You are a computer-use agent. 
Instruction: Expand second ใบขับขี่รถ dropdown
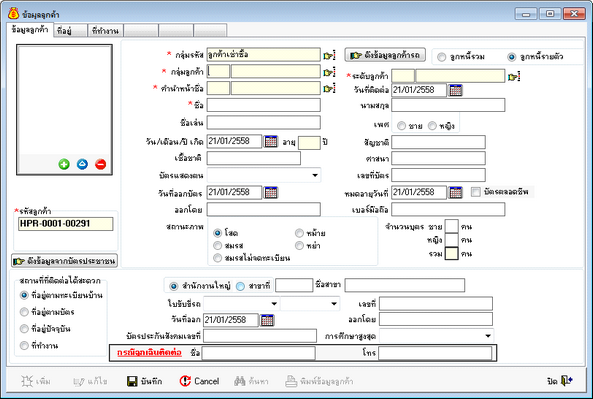pos(334,304)
